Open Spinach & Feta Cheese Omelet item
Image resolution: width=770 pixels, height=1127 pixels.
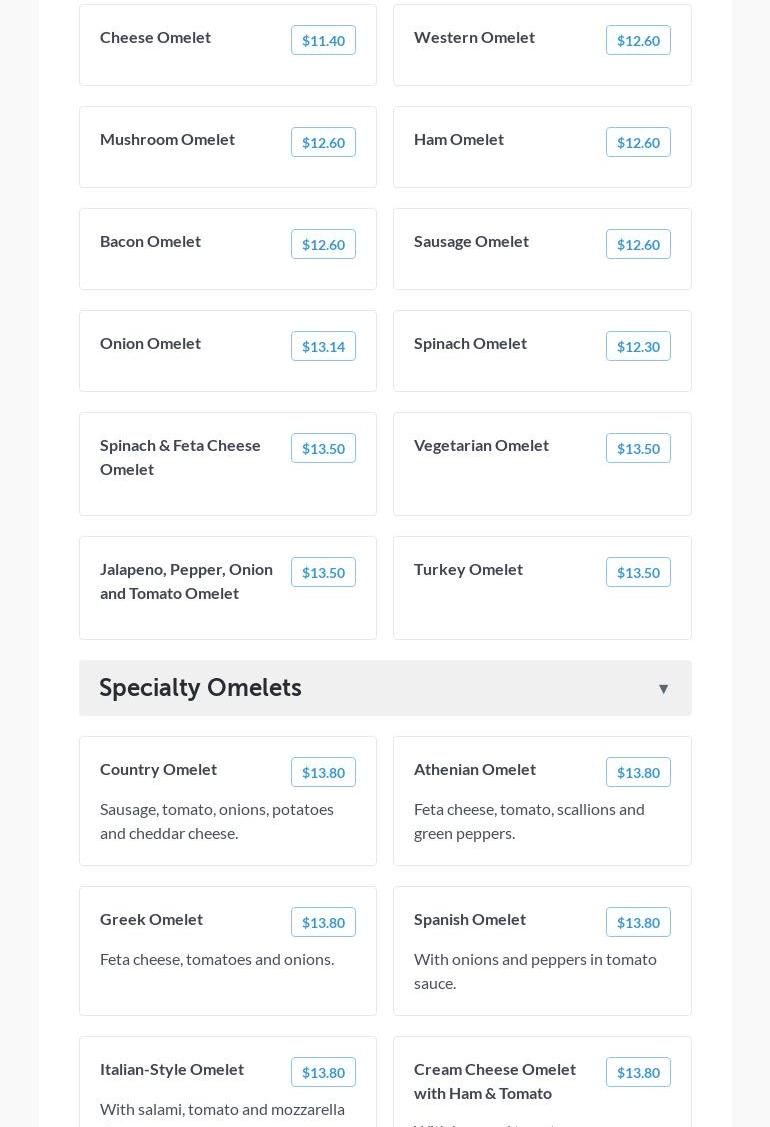(x=181, y=457)
